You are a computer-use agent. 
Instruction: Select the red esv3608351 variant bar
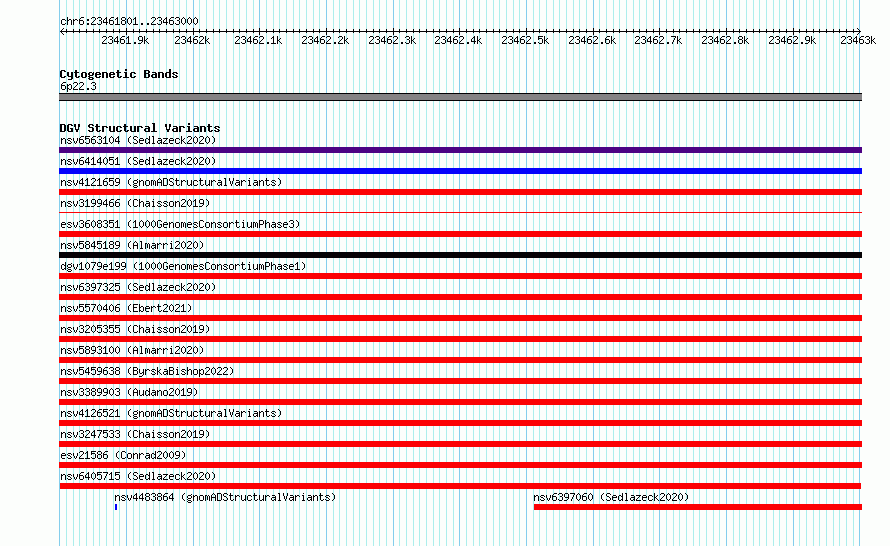pos(460,234)
